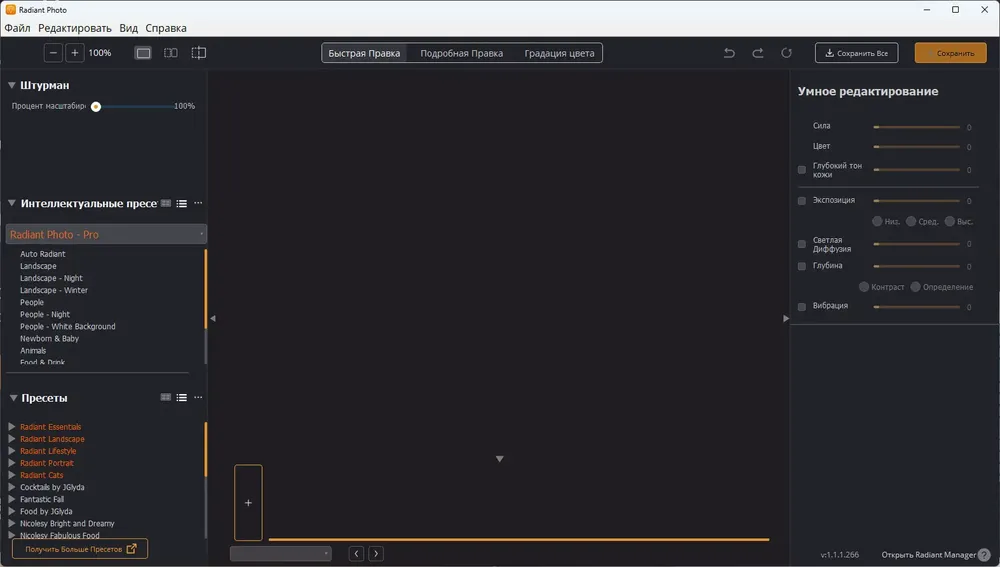The height and width of the screenshot is (567, 1000).
Task: Switch Пресеты panel to list view
Action: pos(182,398)
